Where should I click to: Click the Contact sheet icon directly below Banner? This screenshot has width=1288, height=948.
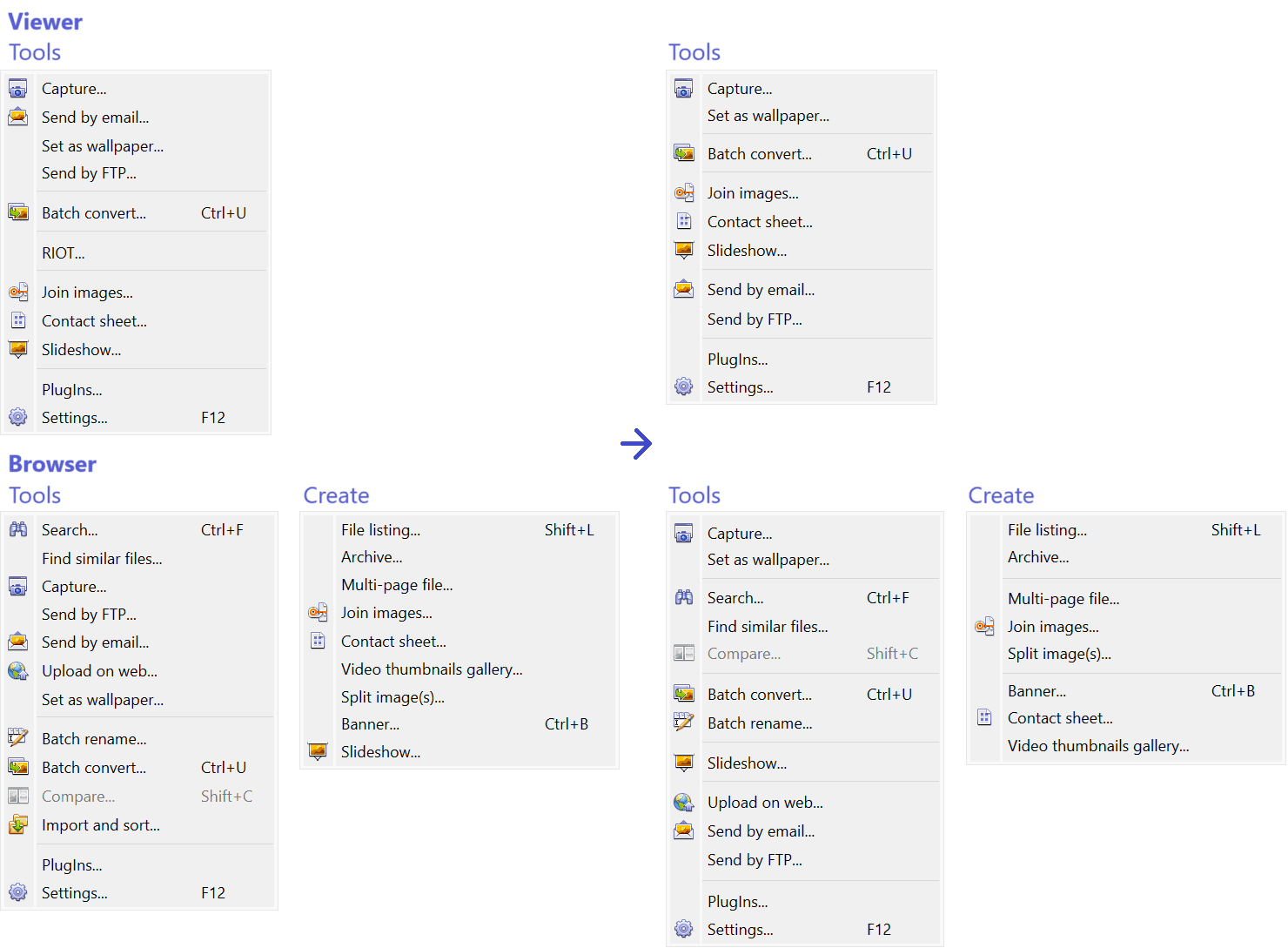point(984,717)
